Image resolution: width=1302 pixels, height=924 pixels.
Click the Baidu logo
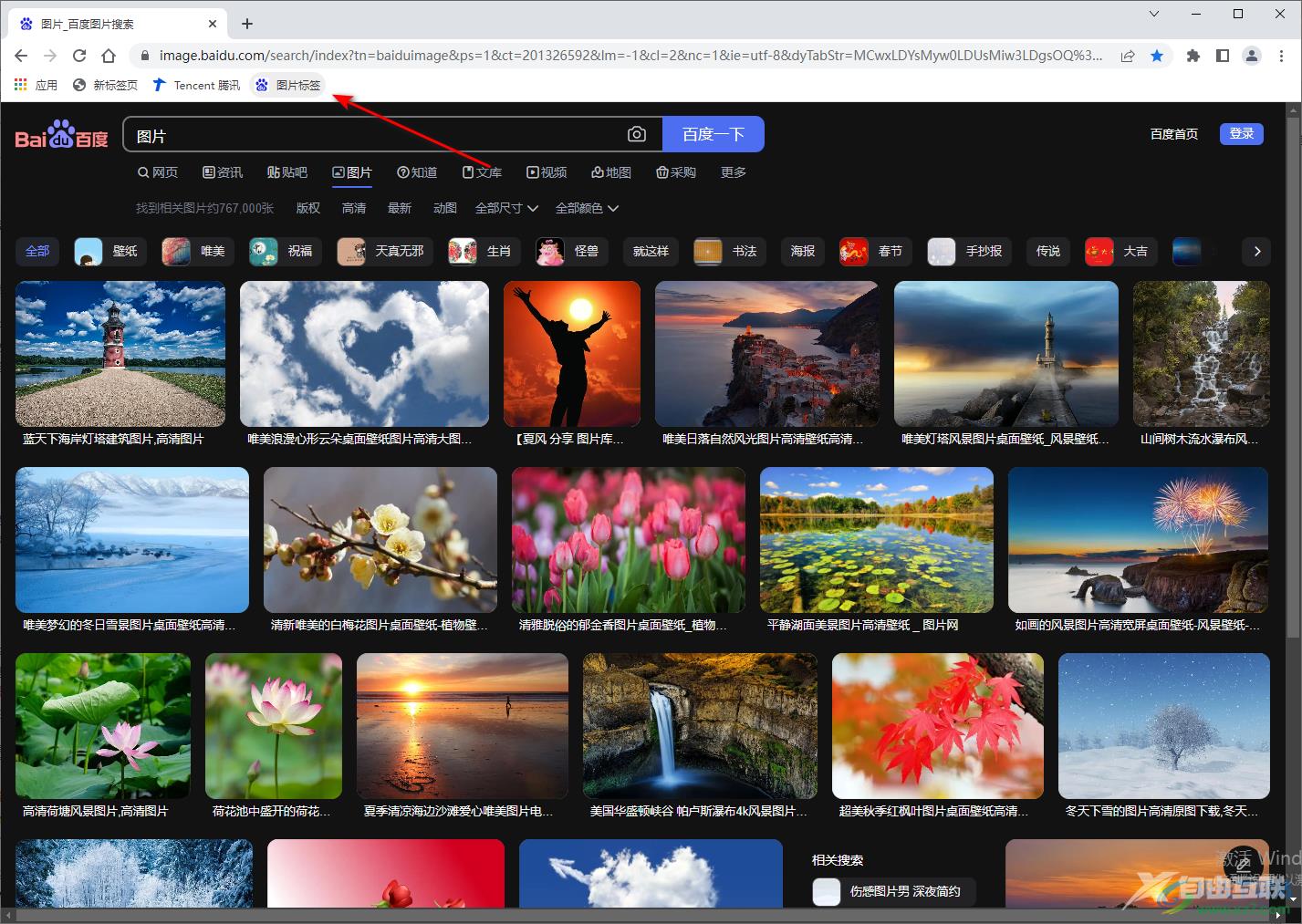(x=61, y=135)
